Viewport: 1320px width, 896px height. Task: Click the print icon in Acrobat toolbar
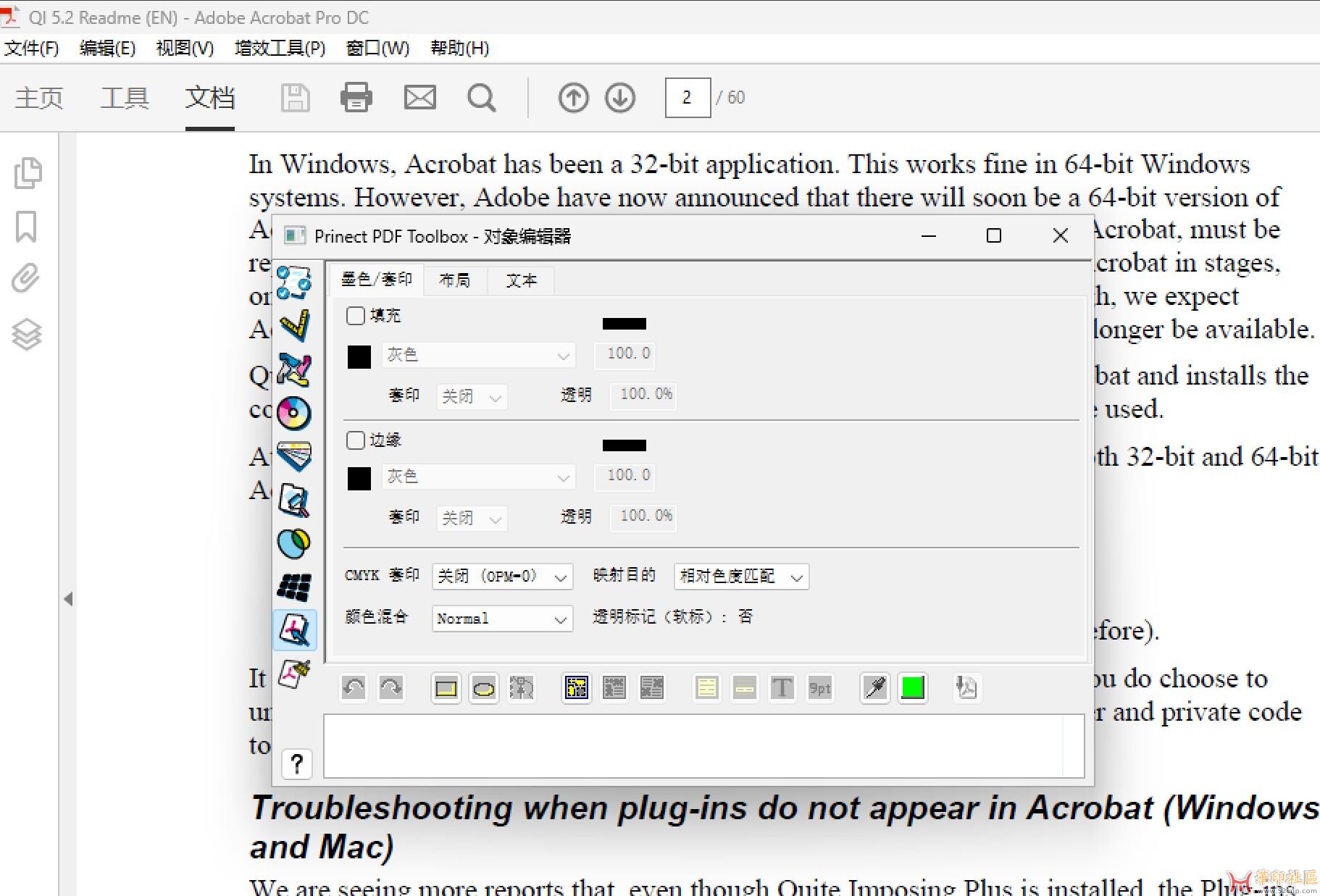(356, 97)
